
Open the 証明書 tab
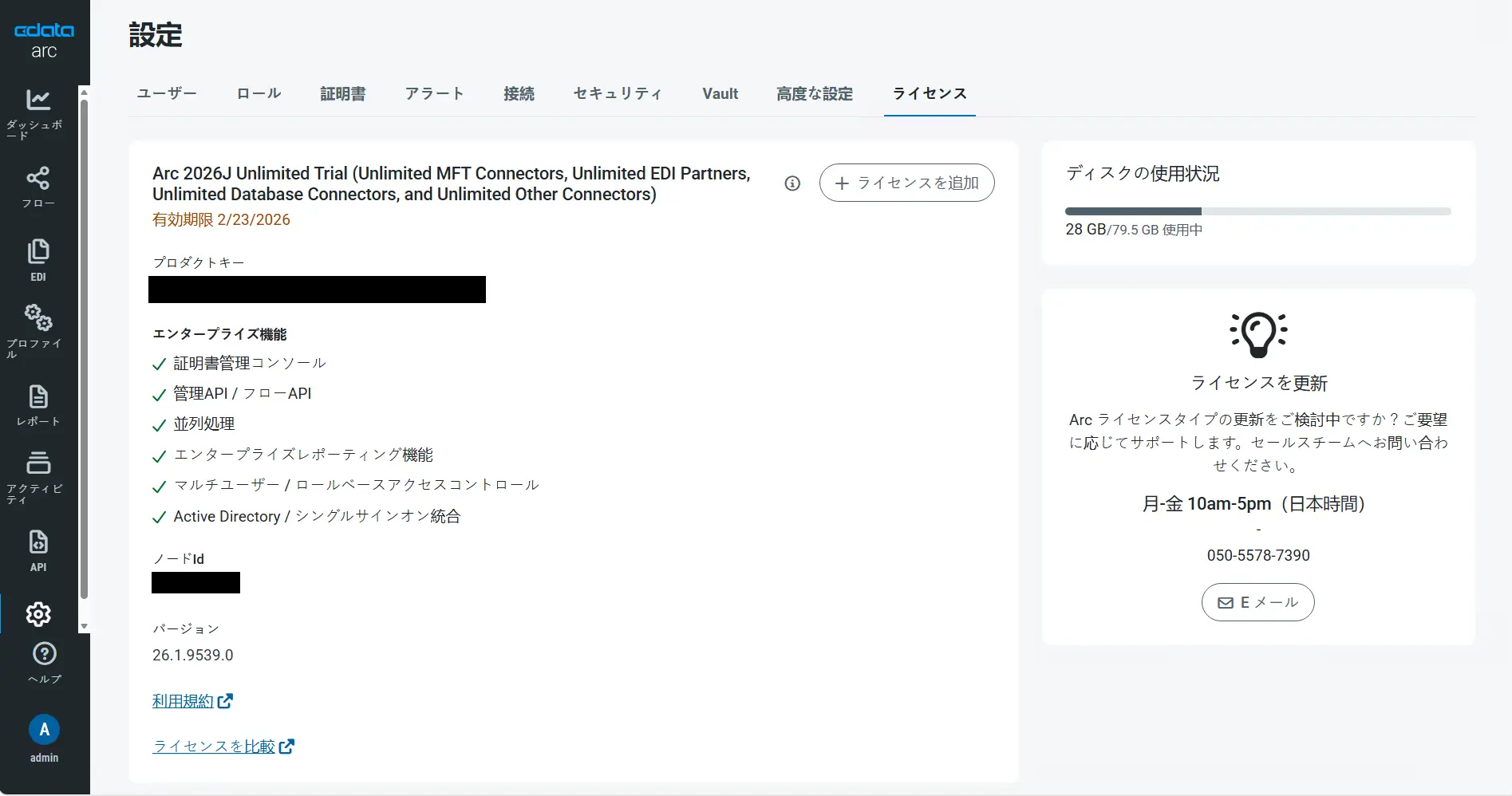[x=343, y=94]
